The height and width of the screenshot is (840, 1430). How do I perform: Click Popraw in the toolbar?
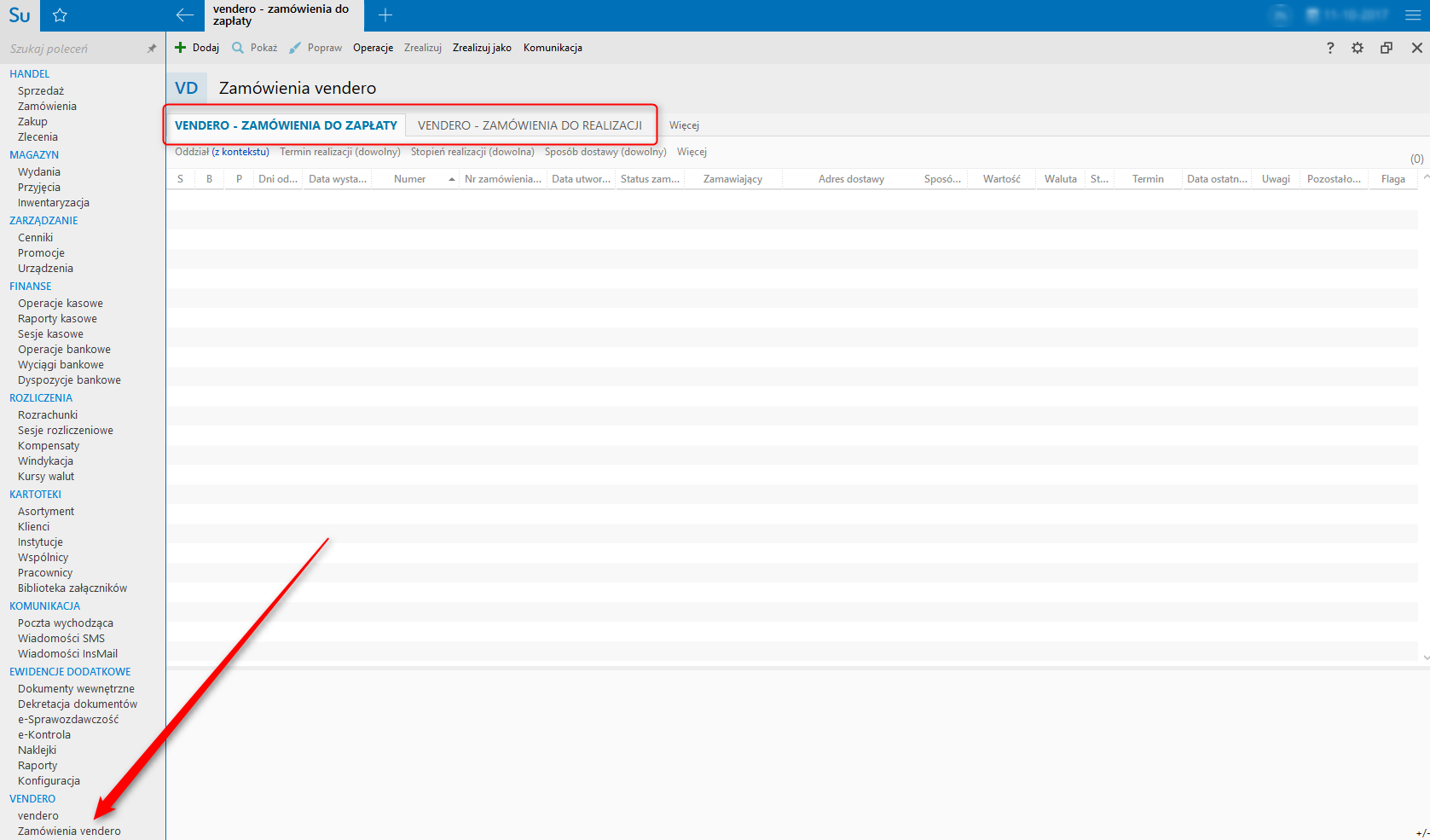316,48
